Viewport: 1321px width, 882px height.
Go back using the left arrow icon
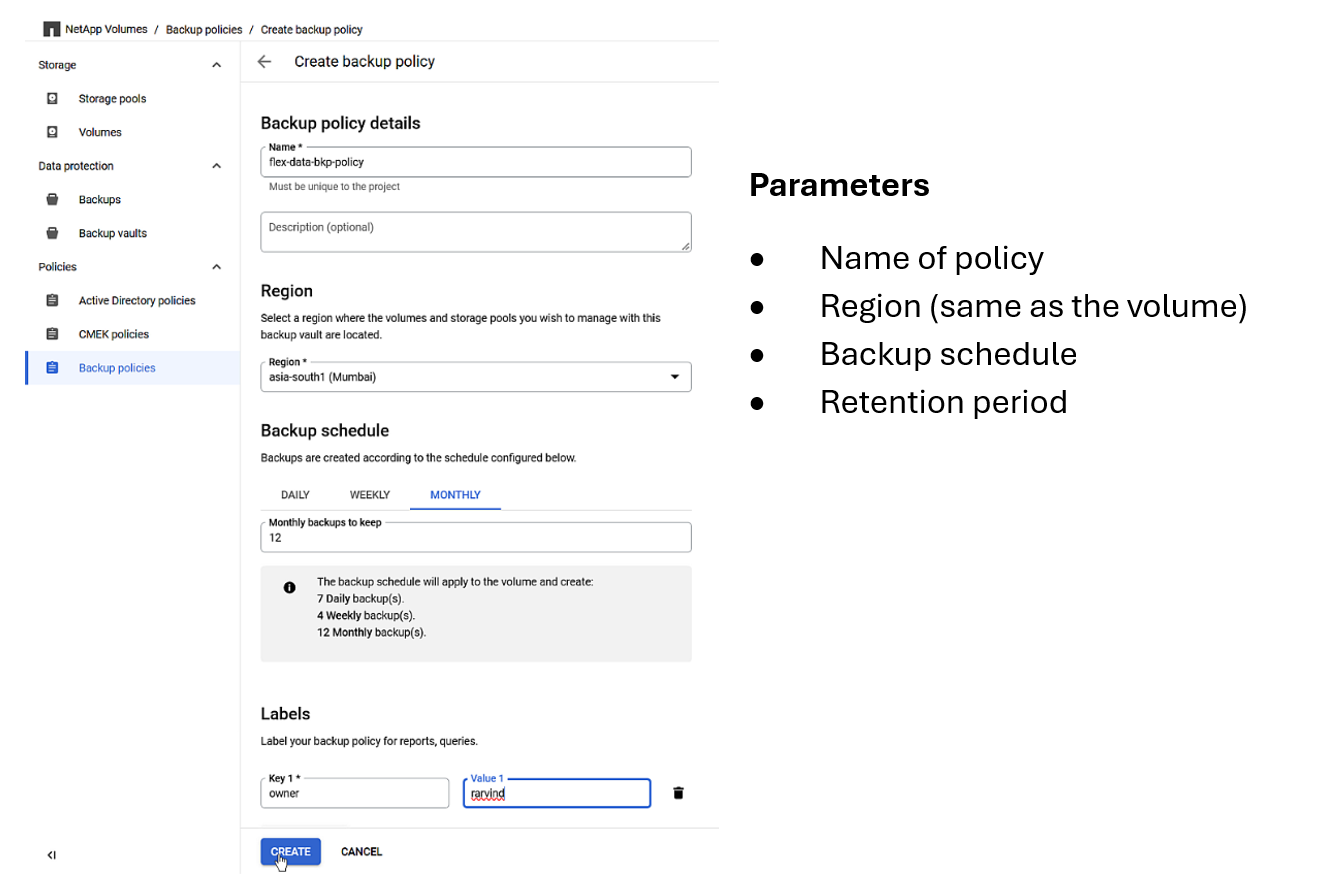click(x=264, y=62)
